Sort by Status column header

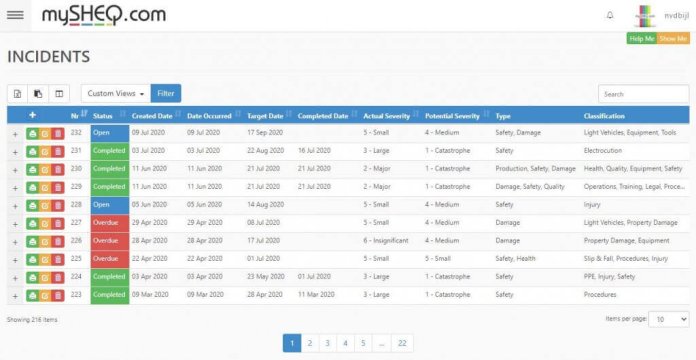(x=109, y=115)
